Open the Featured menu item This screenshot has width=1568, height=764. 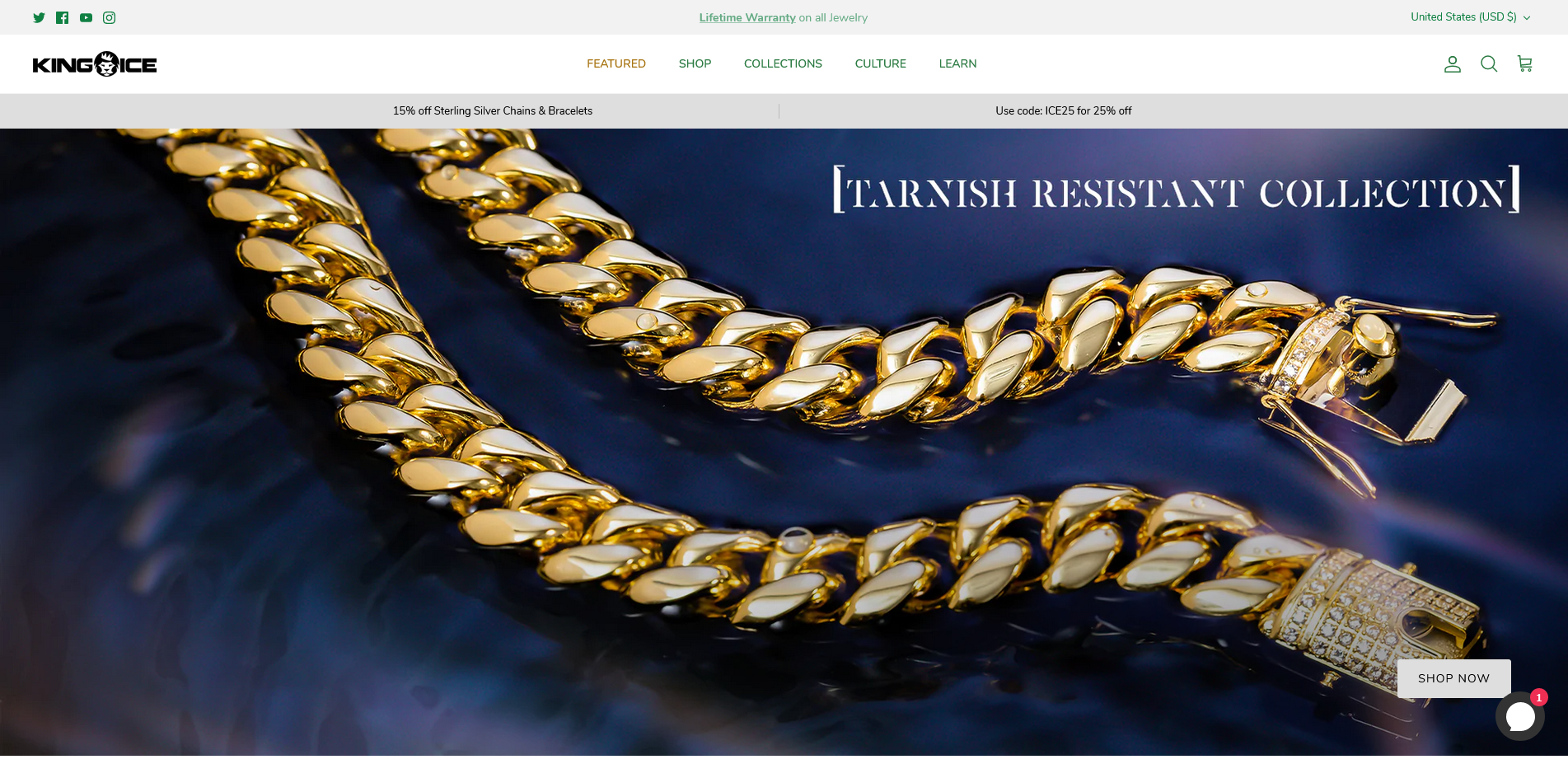[x=615, y=64]
